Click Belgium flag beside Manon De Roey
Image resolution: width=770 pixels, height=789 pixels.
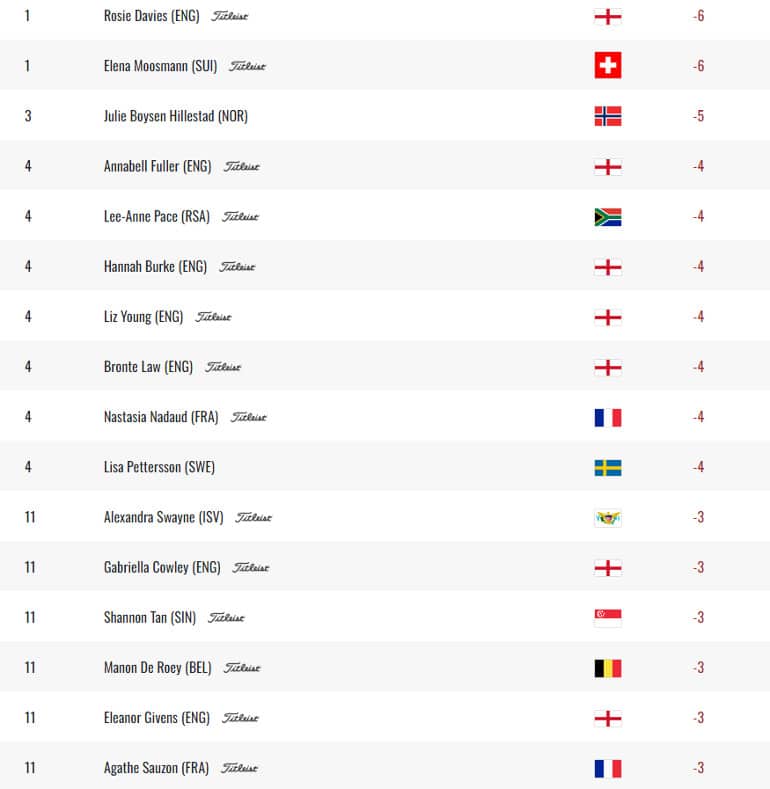click(x=607, y=667)
